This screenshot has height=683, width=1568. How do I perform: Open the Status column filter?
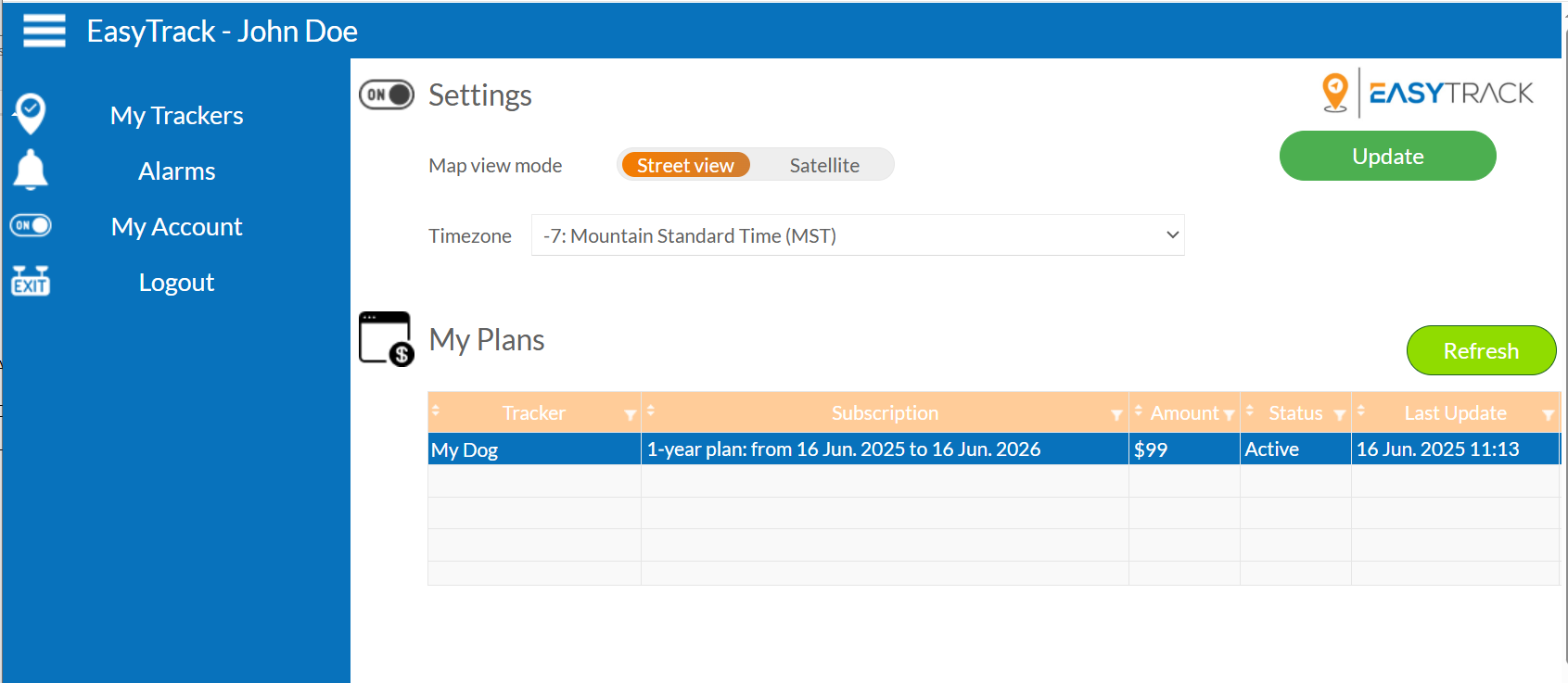1340,415
